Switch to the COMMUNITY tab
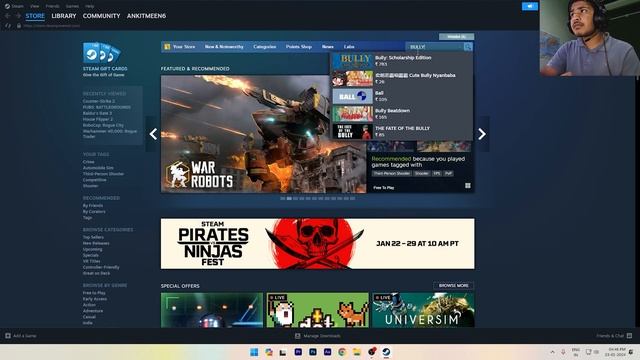 (102, 16)
